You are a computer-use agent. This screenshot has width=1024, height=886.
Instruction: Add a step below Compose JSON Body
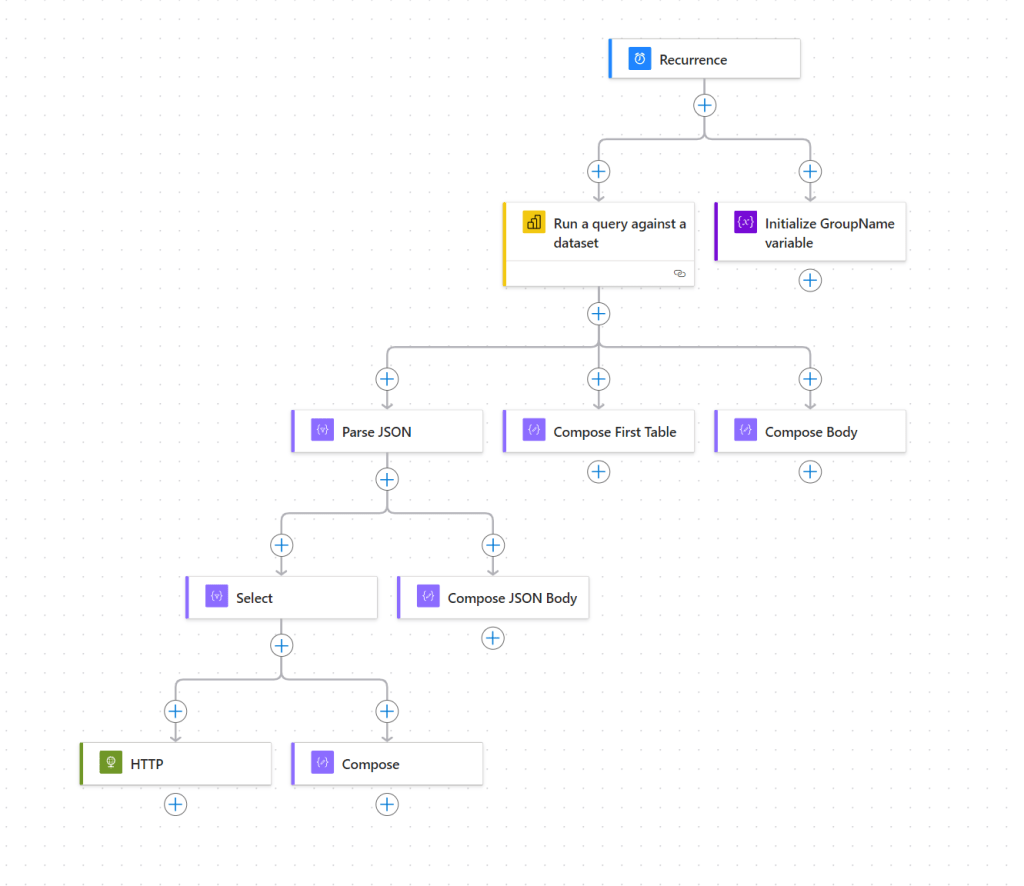[x=492, y=637]
